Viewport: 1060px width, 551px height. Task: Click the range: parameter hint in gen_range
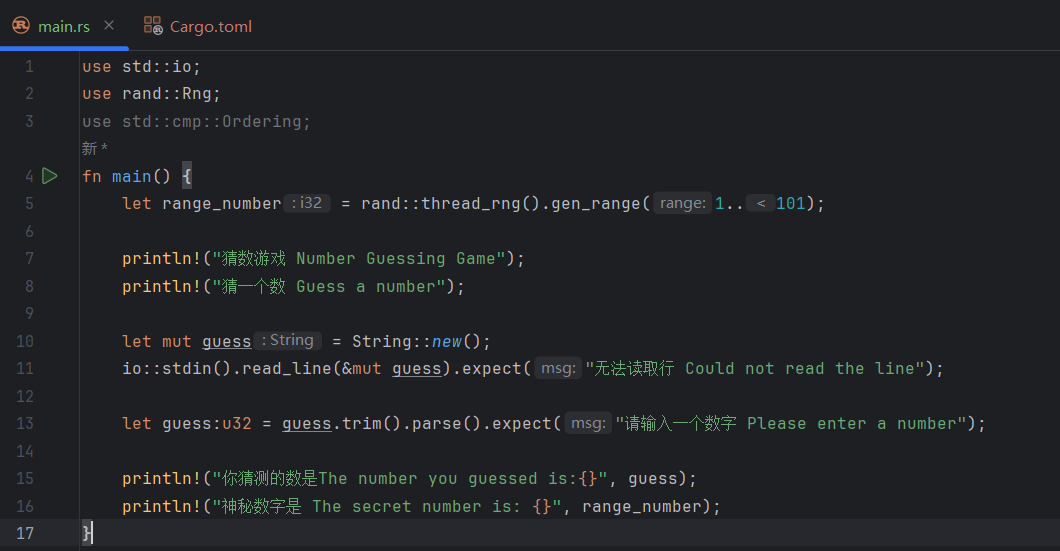pyautogui.click(x=683, y=203)
